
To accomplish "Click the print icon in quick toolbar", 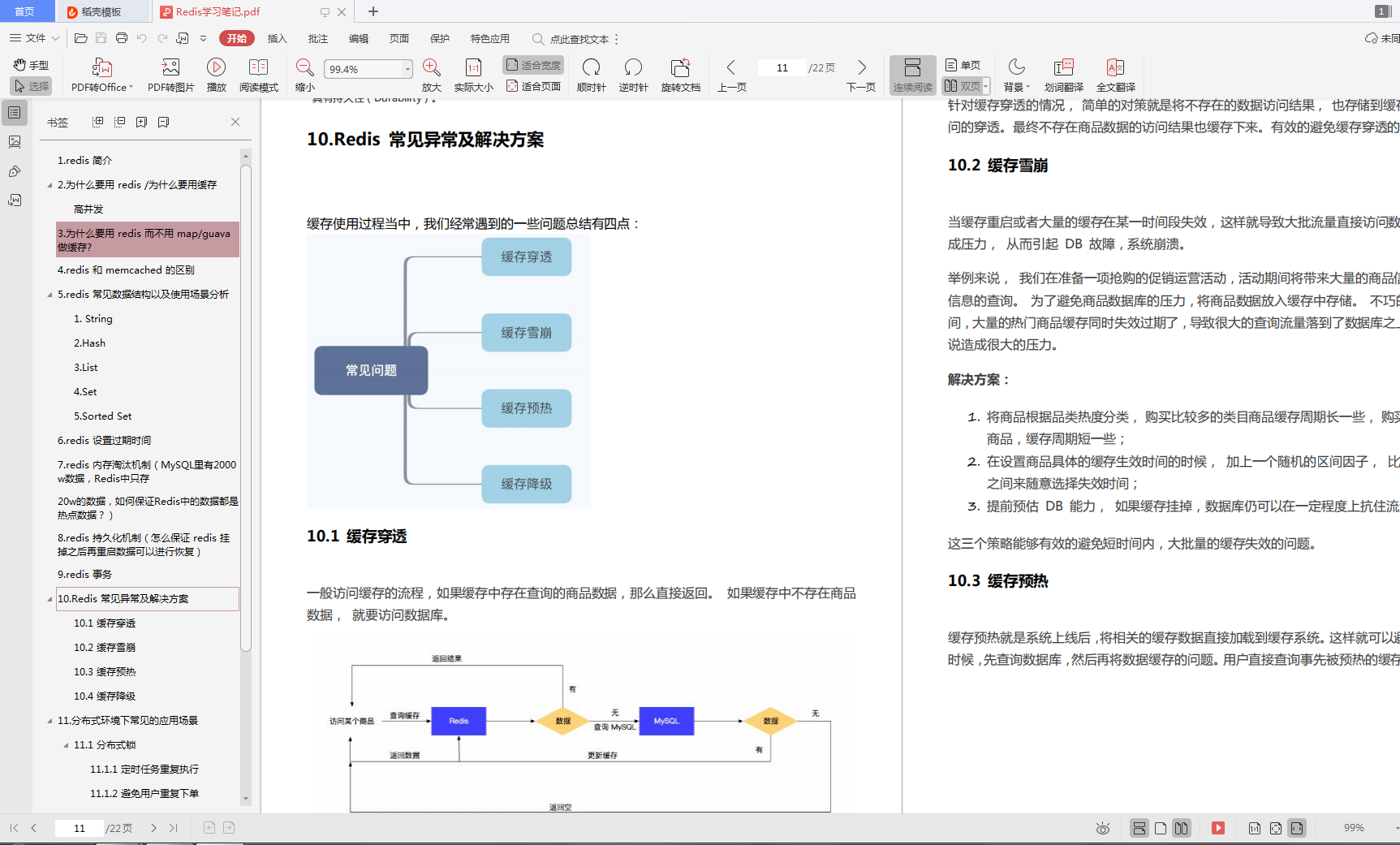I will click(122, 38).
